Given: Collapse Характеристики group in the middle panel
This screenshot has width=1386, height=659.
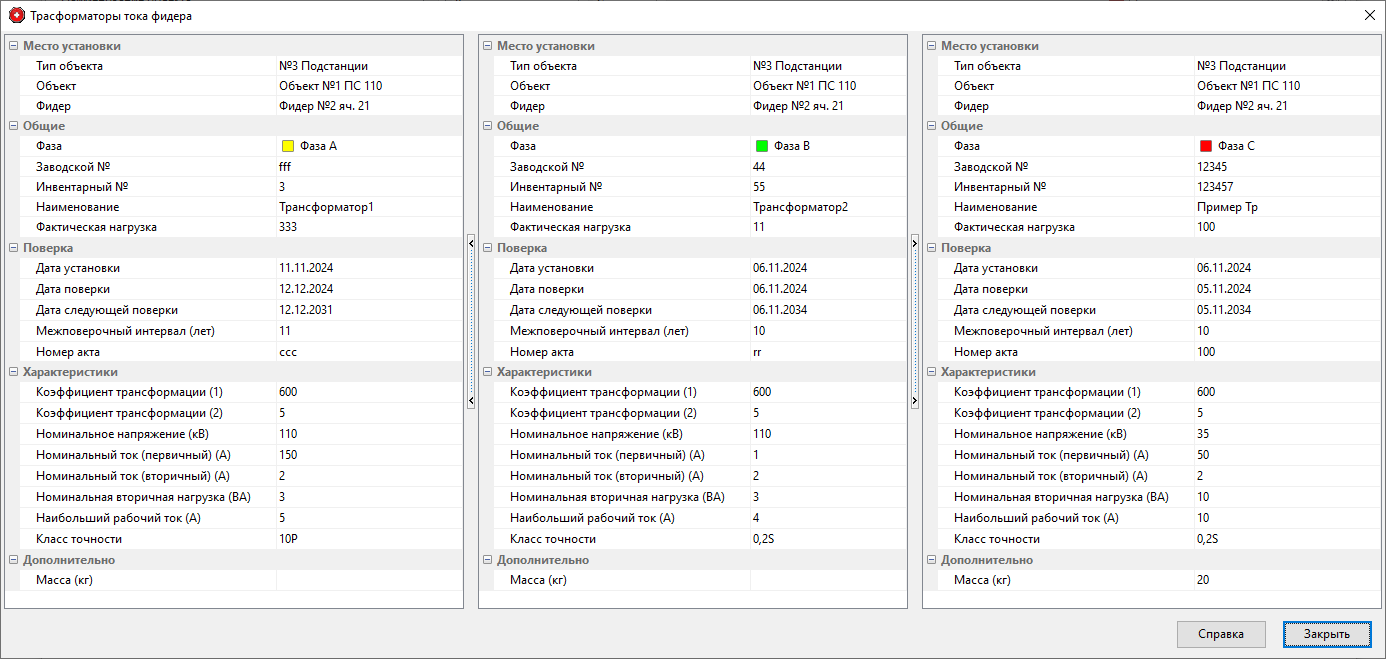Looking at the screenshot, I should (x=487, y=372).
